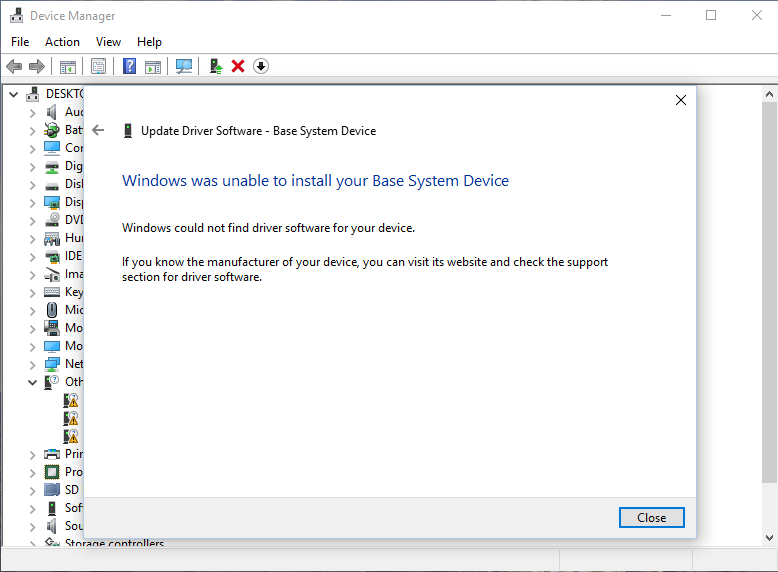
Task: Expand the Processors category chevron
Action: click(33, 473)
